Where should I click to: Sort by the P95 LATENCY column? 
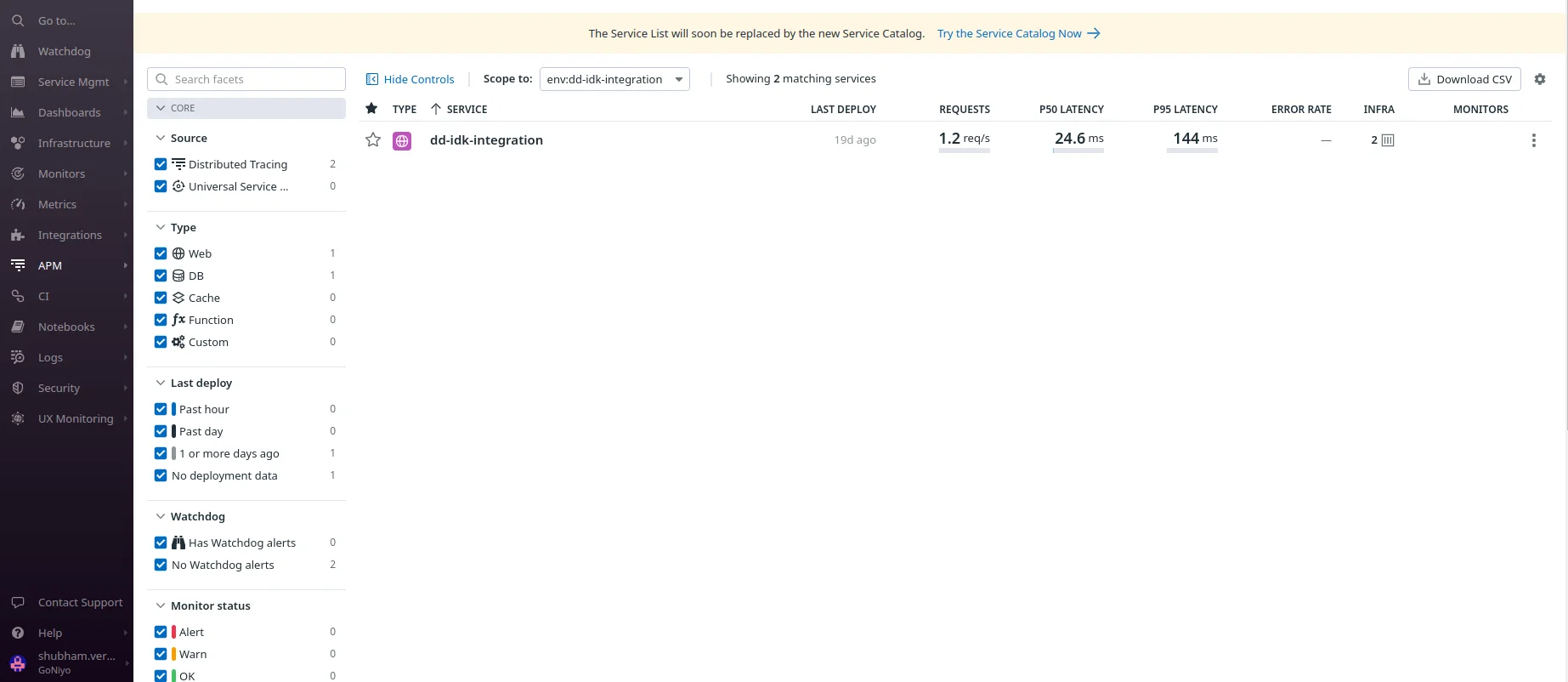pyautogui.click(x=1185, y=109)
